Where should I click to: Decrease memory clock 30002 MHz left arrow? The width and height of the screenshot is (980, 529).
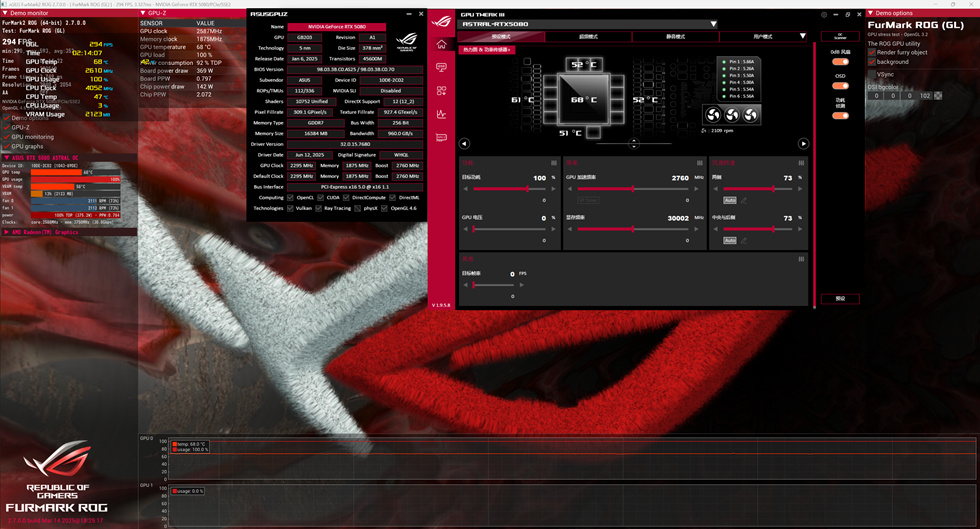pyautogui.click(x=569, y=229)
